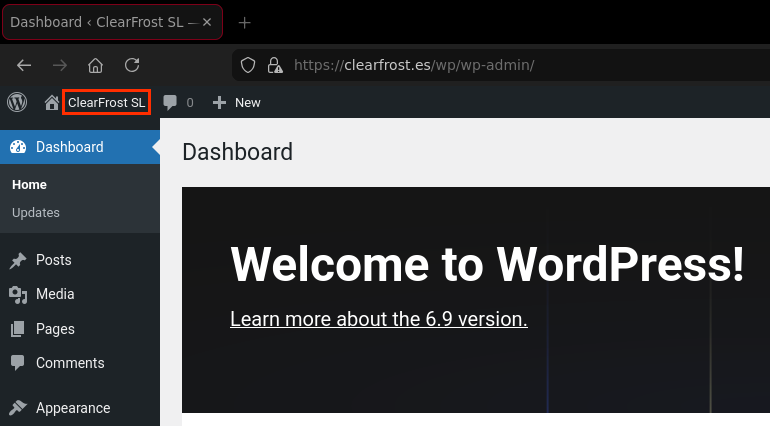Close the Dashboard ClearFrost SL tab
Viewport: 770px width, 426px height.
pyautogui.click(x=207, y=22)
